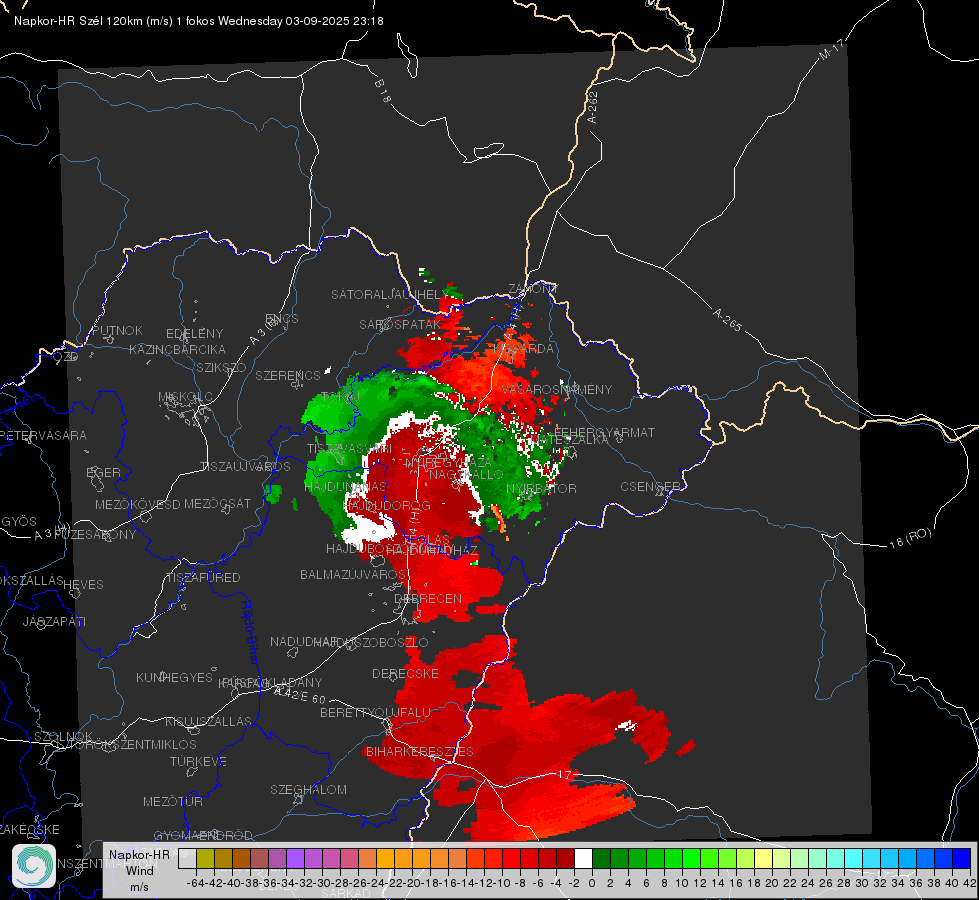Image resolution: width=979 pixels, height=900 pixels.
Task: Click the BERETTYÓÚJFALU town label
Action: point(375,712)
